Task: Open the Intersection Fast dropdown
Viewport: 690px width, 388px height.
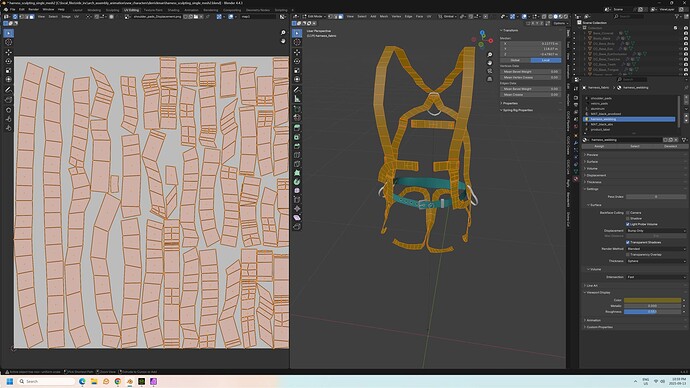Action: [x=656, y=277]
